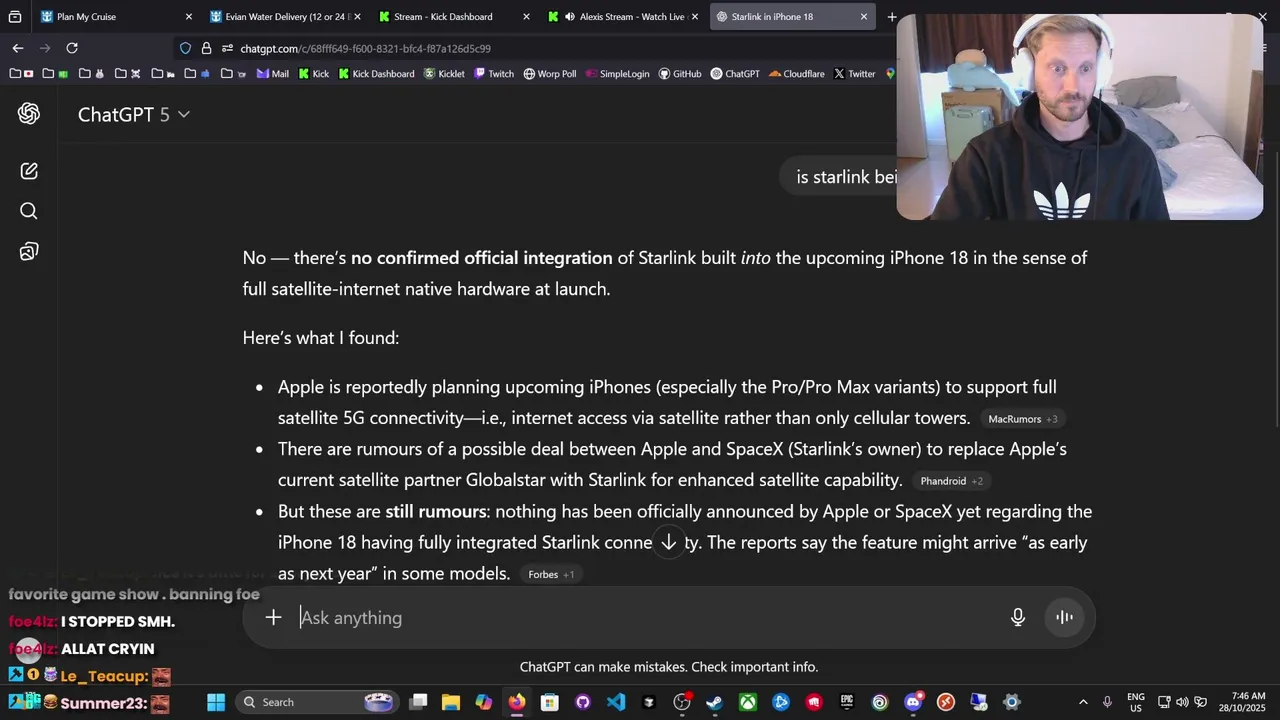
Task: Open File Explorer from the taskbar
Action: tap(451, 702)
